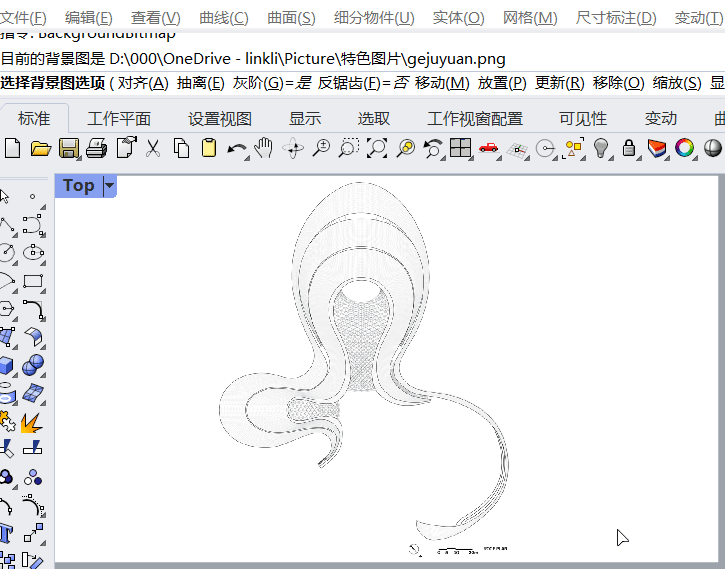The height and width of the screenshot is (569, 725).
Task: Click the Explode tool icon
Action: tap(32, 422)
